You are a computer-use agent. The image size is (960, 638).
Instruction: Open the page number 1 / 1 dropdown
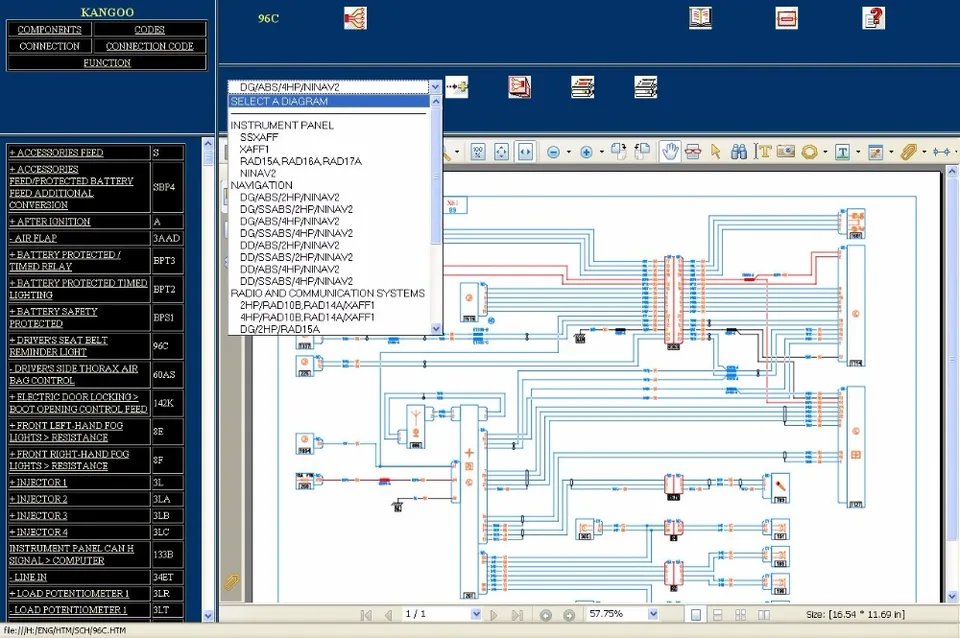tap(476, 614)
